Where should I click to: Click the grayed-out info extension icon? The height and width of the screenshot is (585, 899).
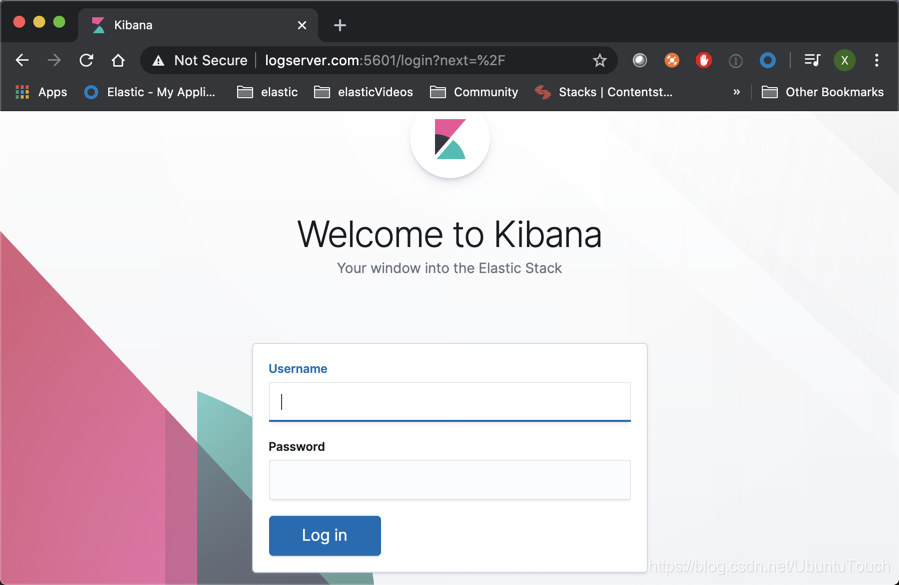click(x=736, y=60)
